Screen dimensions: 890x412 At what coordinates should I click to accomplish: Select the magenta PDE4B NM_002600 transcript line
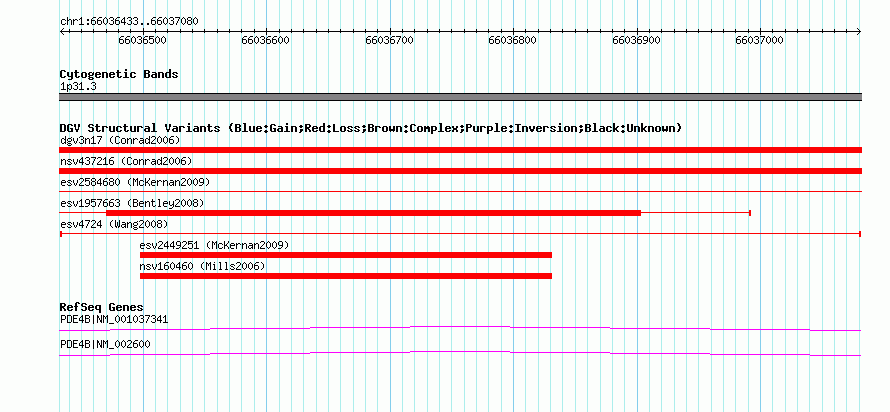(x=460, y=354)
